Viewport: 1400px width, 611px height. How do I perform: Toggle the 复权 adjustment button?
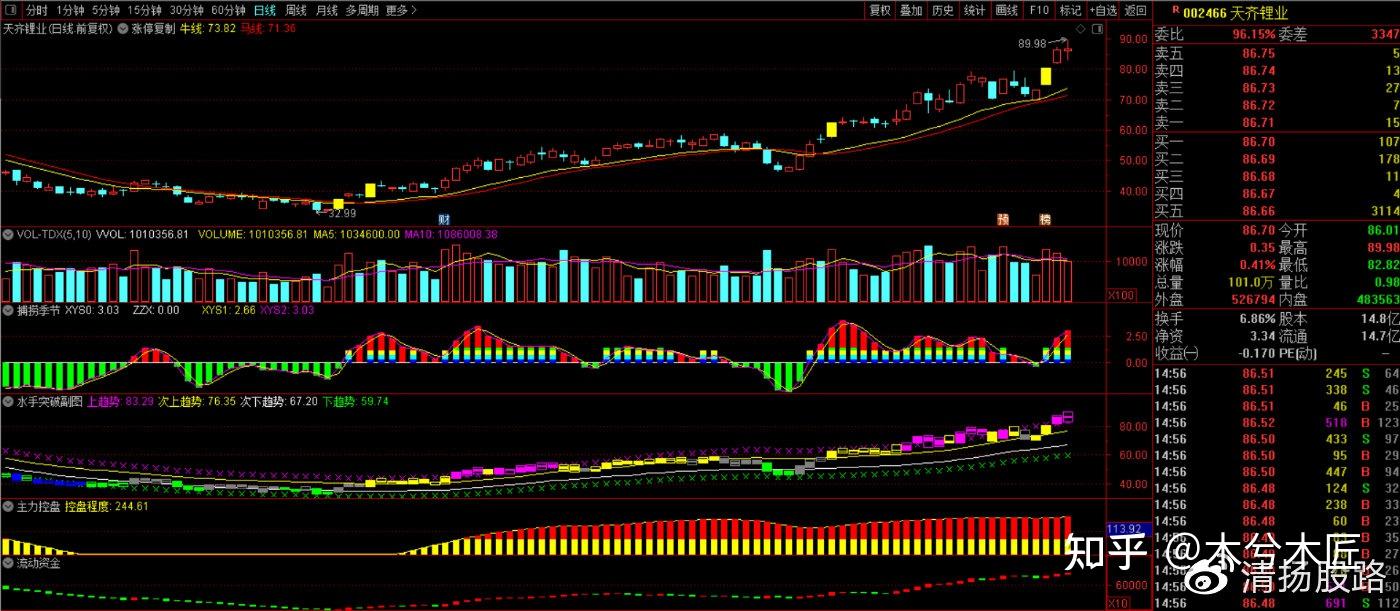coord(879,10)
